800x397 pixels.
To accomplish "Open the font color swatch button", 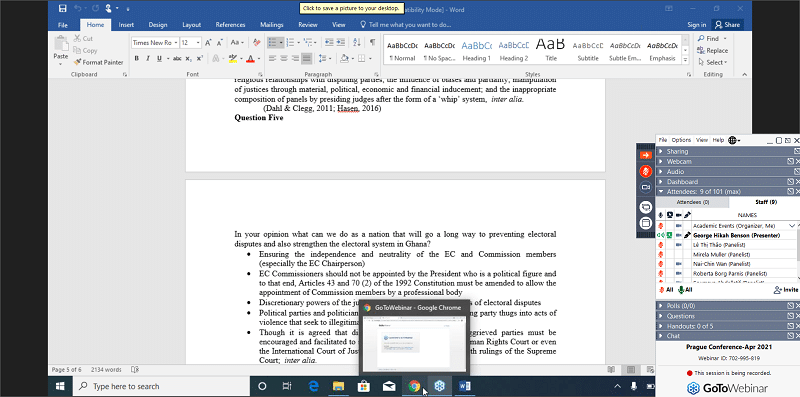I will (x=250, y=59).
